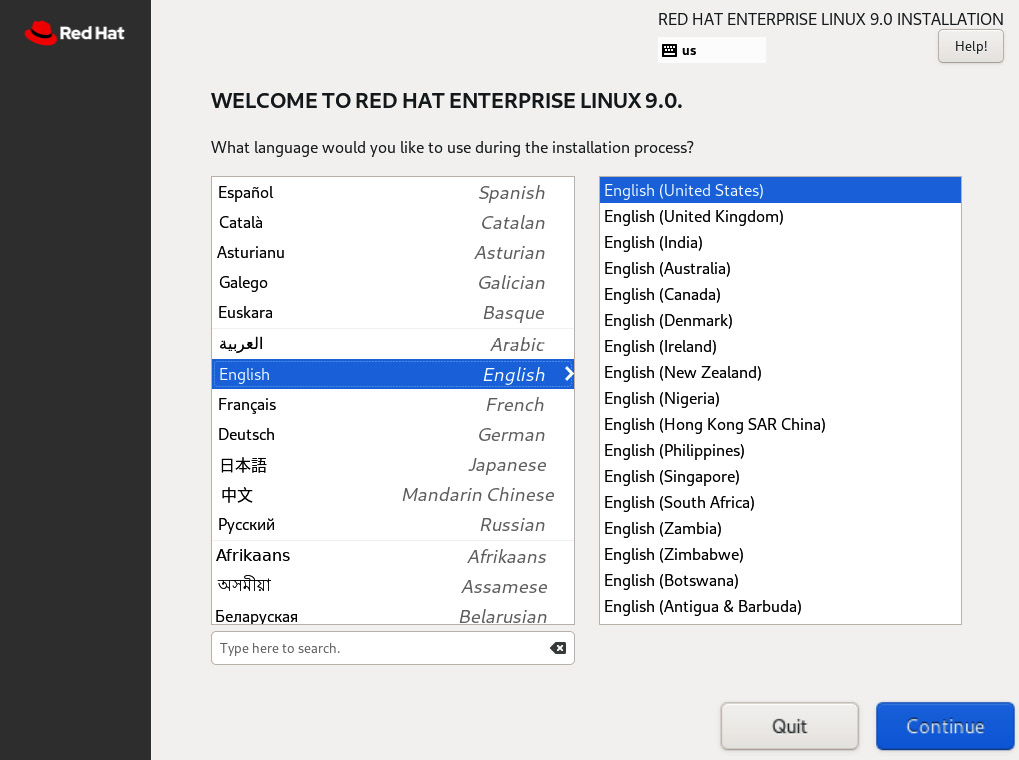Choose English (Zambia) locale
This screenshot has width=1019, height=760.
click(x=780, y=528)
